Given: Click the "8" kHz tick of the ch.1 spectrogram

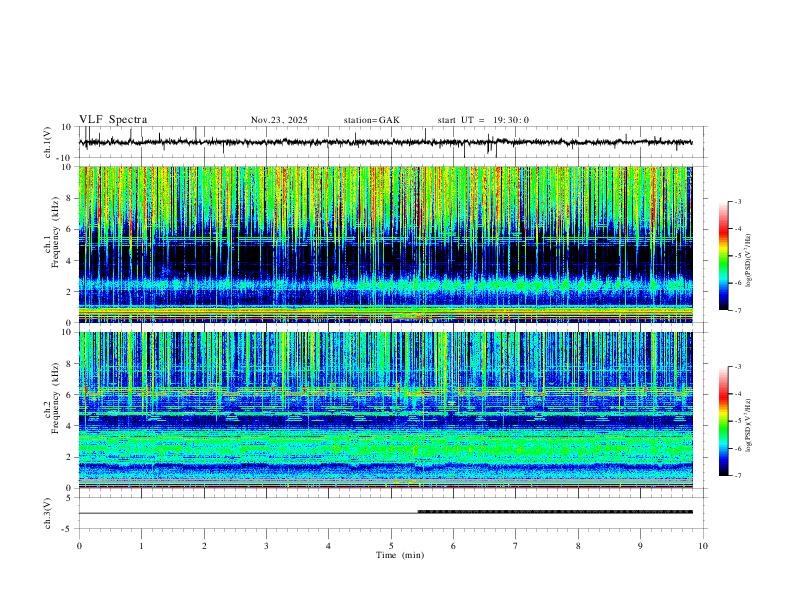Looking at the screenshot, I should pyautogui.click(x=70, y=198).
